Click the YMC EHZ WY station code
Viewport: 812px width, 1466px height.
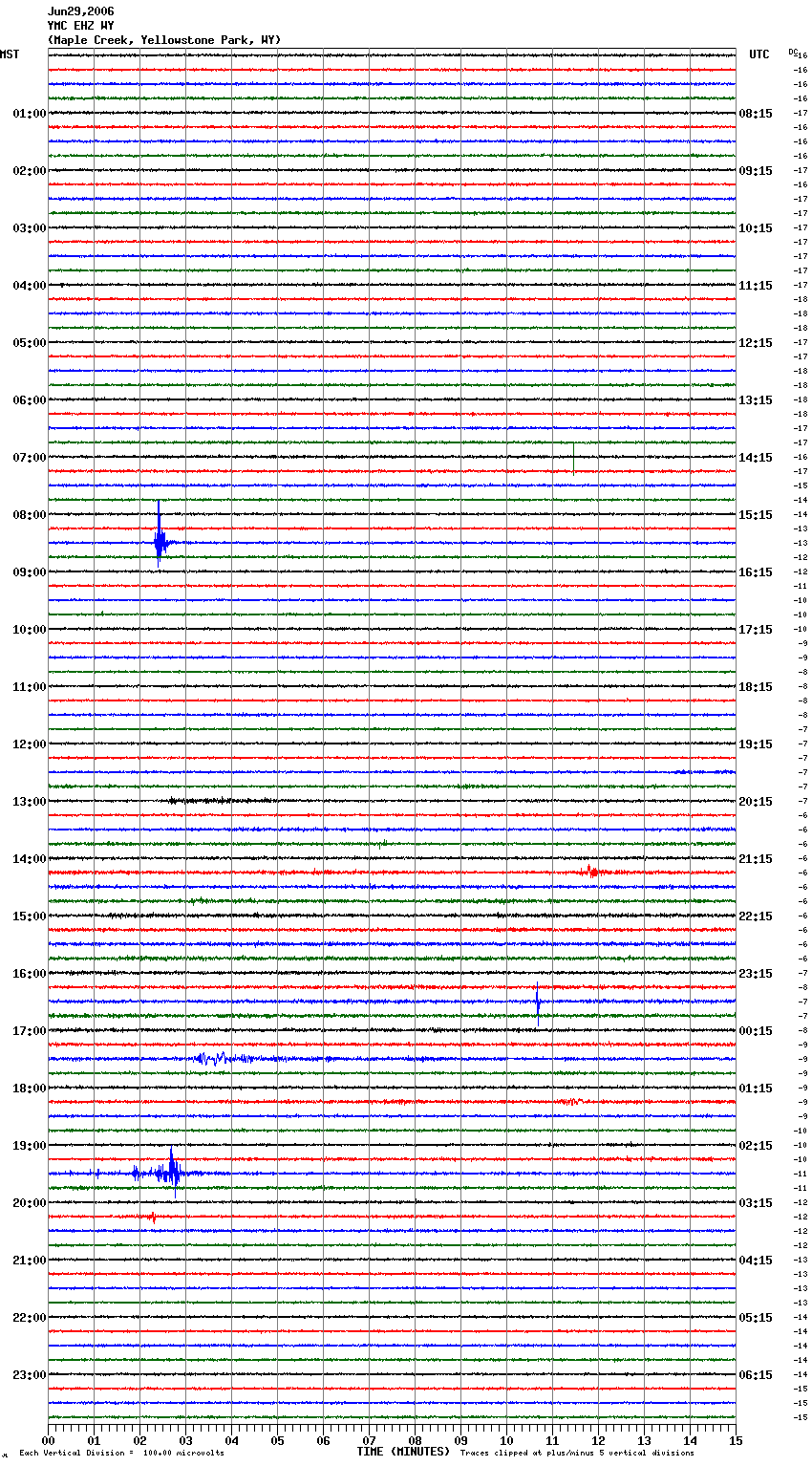(81, 26)
